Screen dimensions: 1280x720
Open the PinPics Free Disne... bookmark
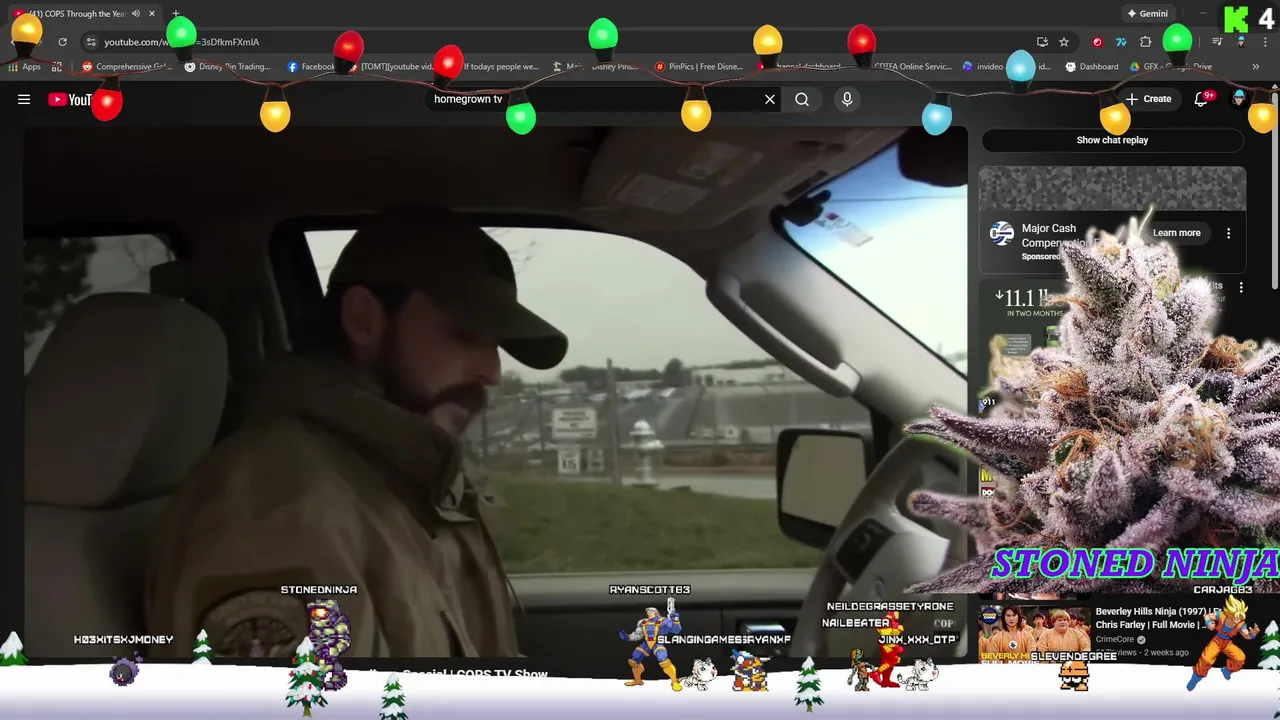click(699, 67)
